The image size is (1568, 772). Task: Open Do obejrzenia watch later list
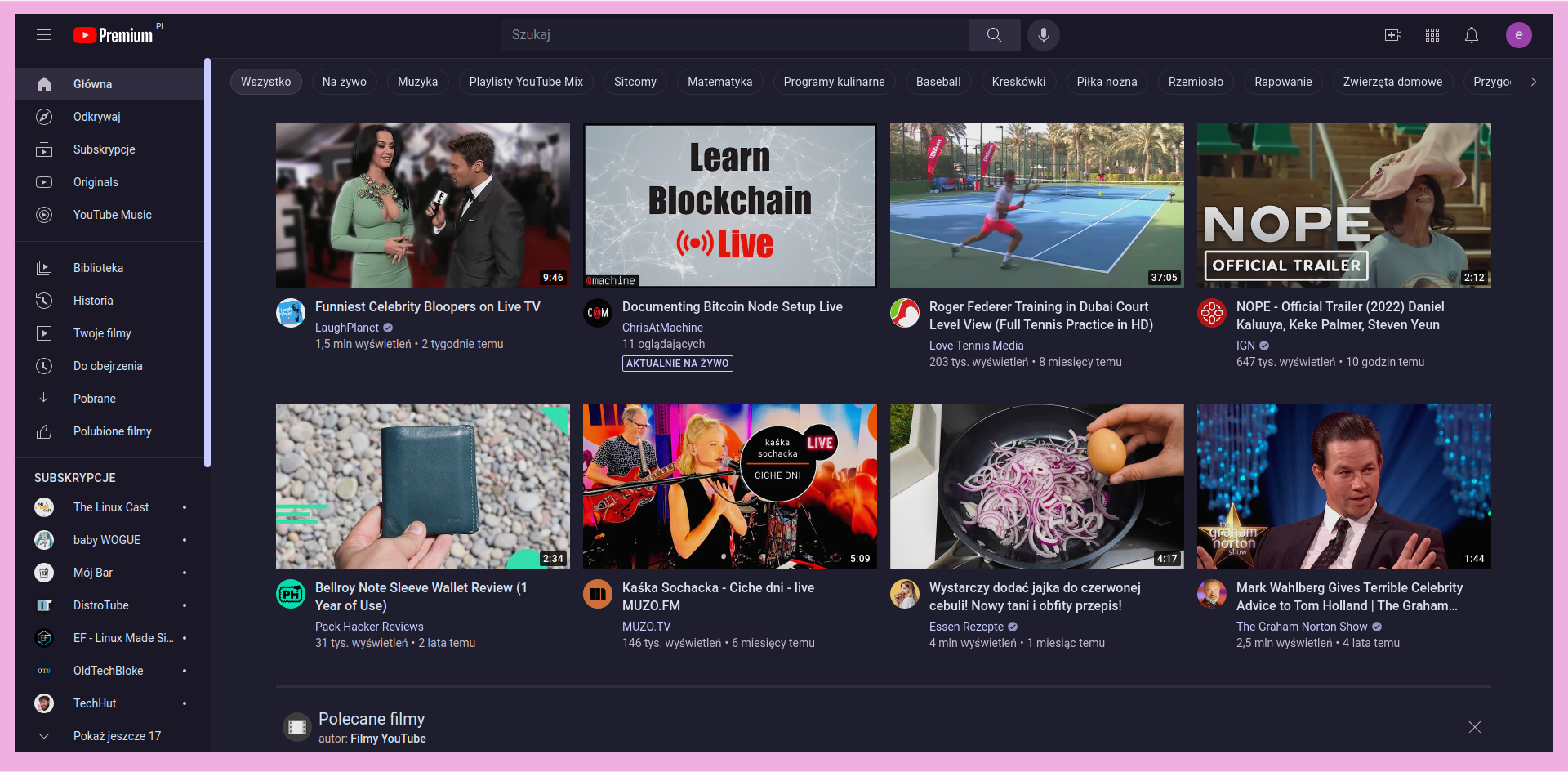click(109, 366)
